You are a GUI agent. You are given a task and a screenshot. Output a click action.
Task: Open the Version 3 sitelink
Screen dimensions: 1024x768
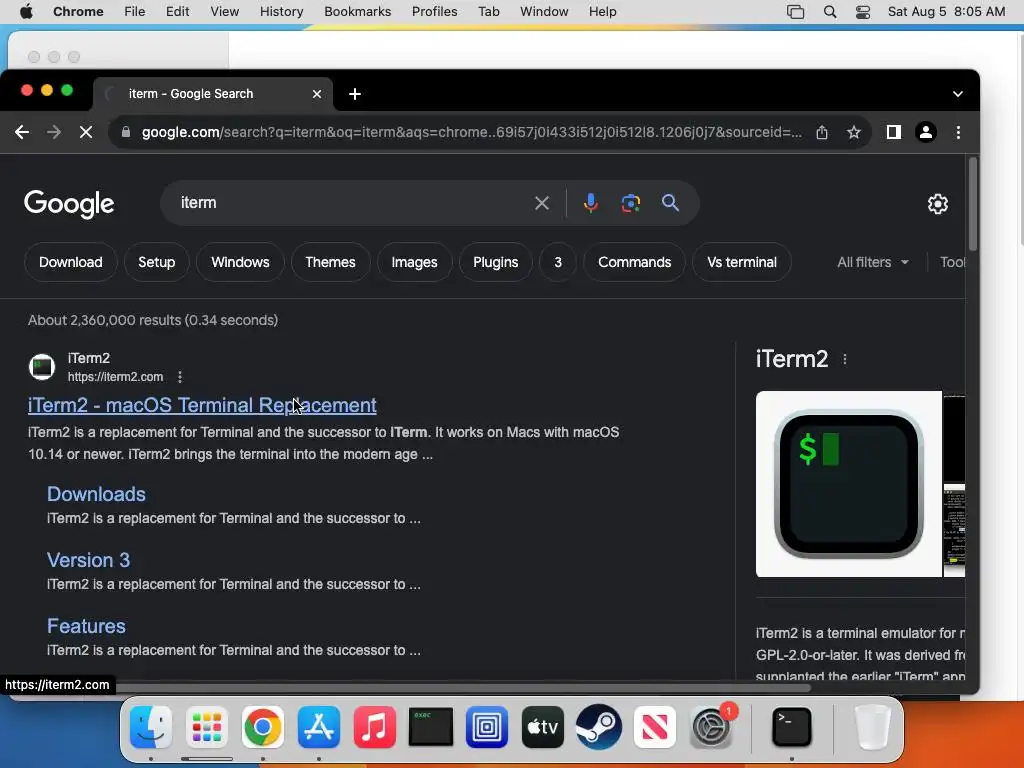click(88, 560)
